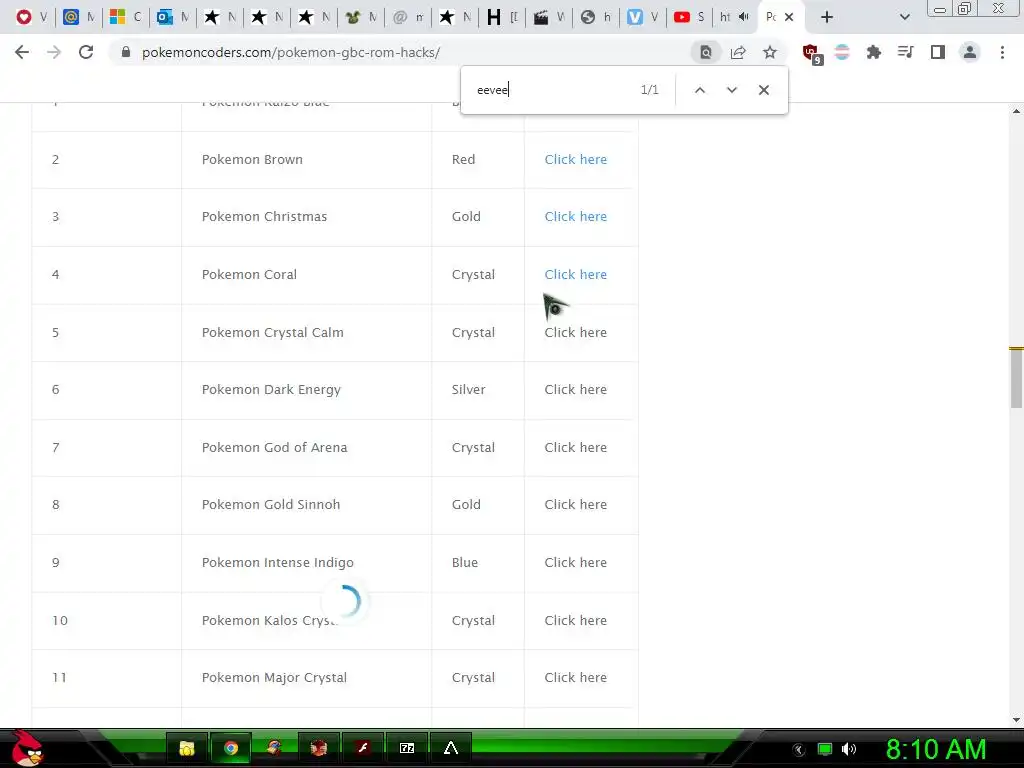Switch to the clapperboard icon tab
Image resolution: width=1024 pixels, height=768 pixels.
[x=550, y=17]
